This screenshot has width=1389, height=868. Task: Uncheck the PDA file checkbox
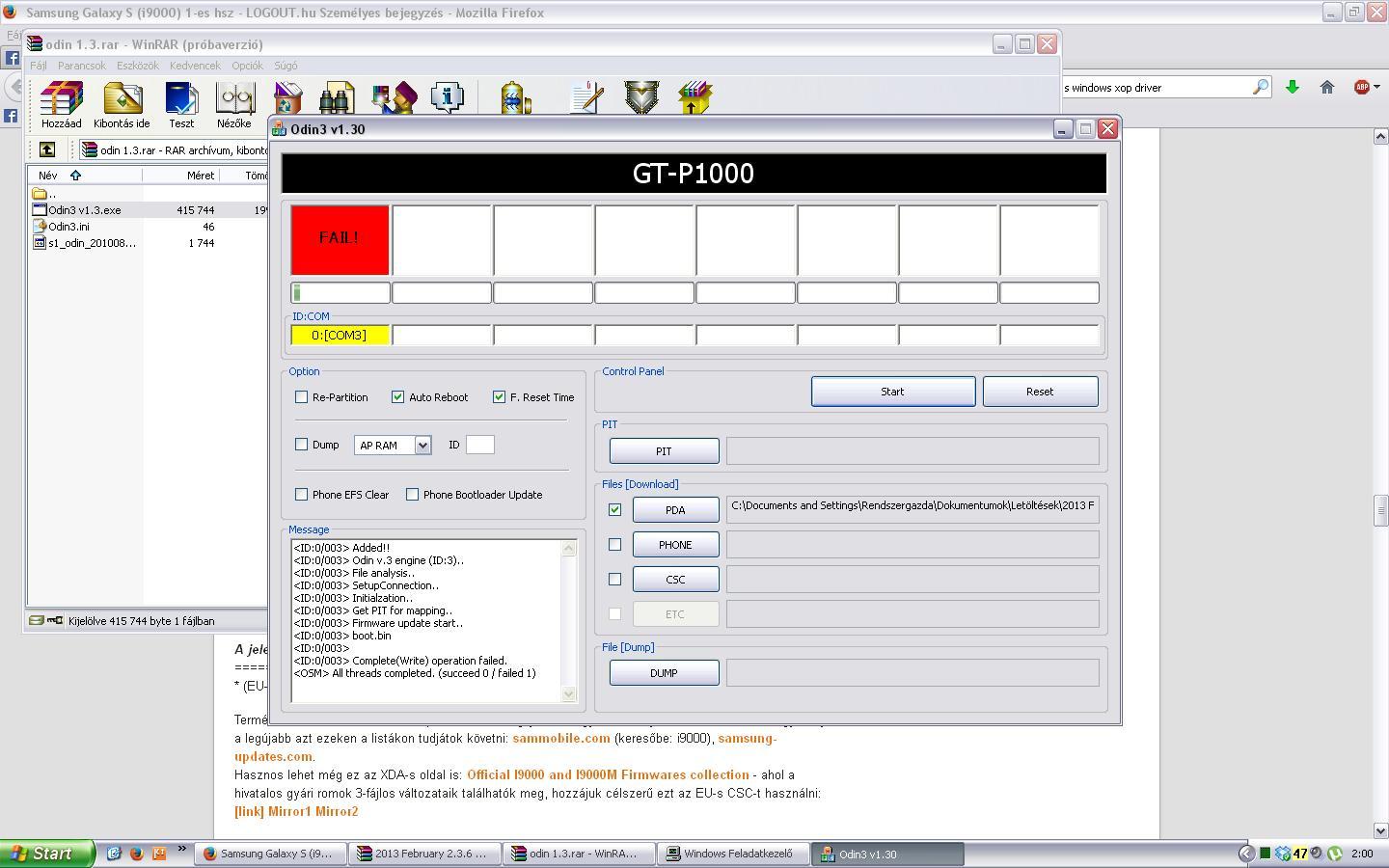coord(614,509)
